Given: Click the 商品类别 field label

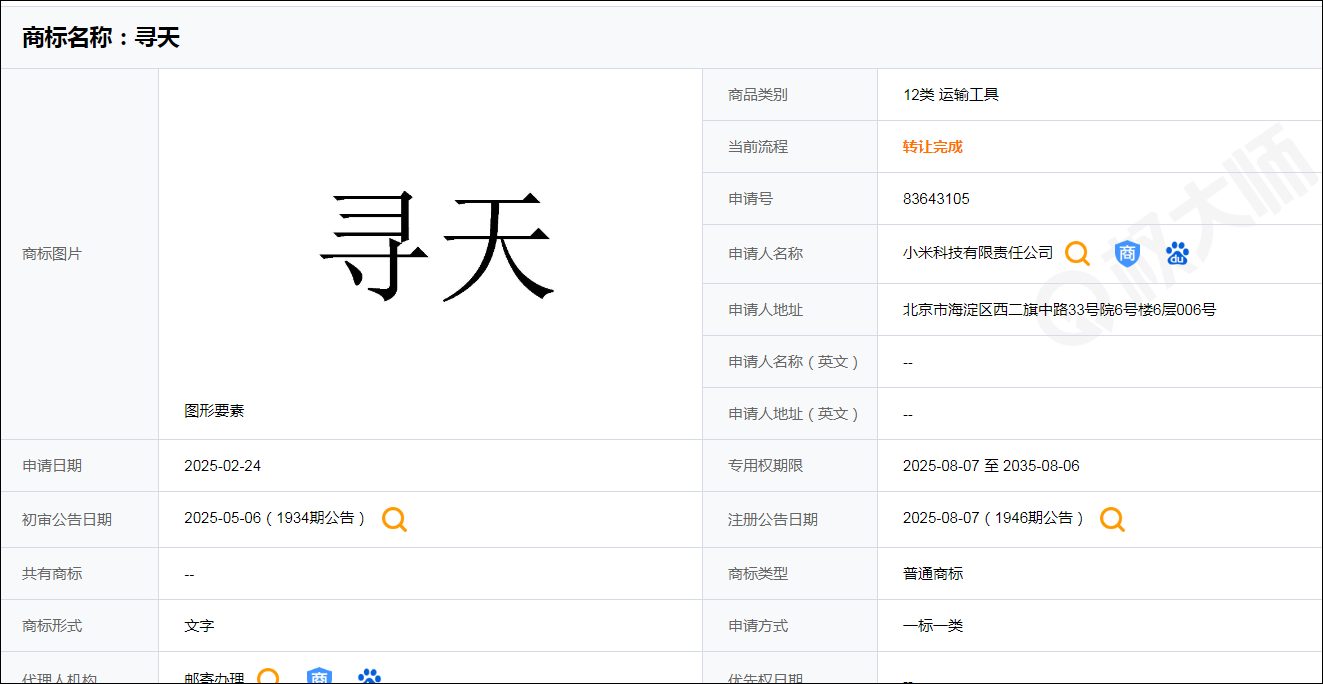Looking at the screenshot, I should [x=758, y=95].
